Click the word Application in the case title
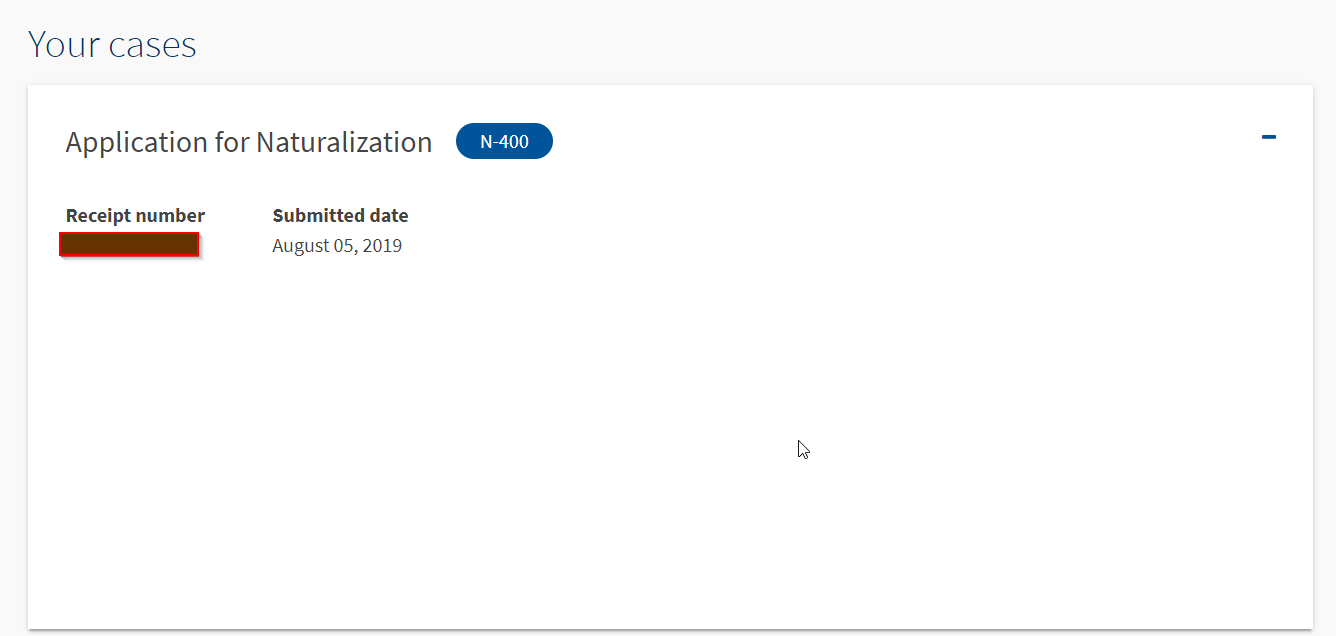Screen dimensions: 1336x636 click(136, 142)
